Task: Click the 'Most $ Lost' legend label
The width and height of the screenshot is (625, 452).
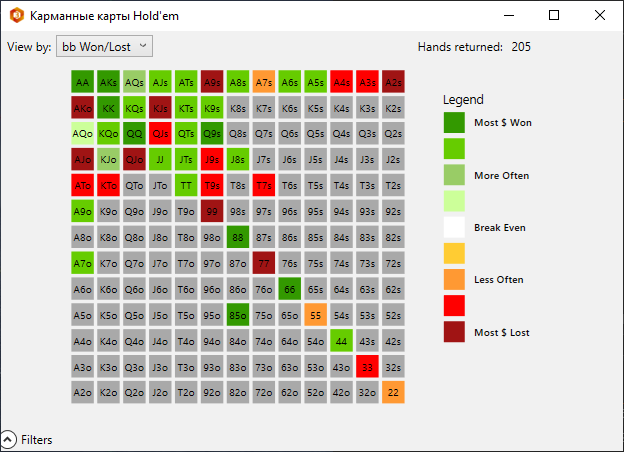Action: pos(502,332)
